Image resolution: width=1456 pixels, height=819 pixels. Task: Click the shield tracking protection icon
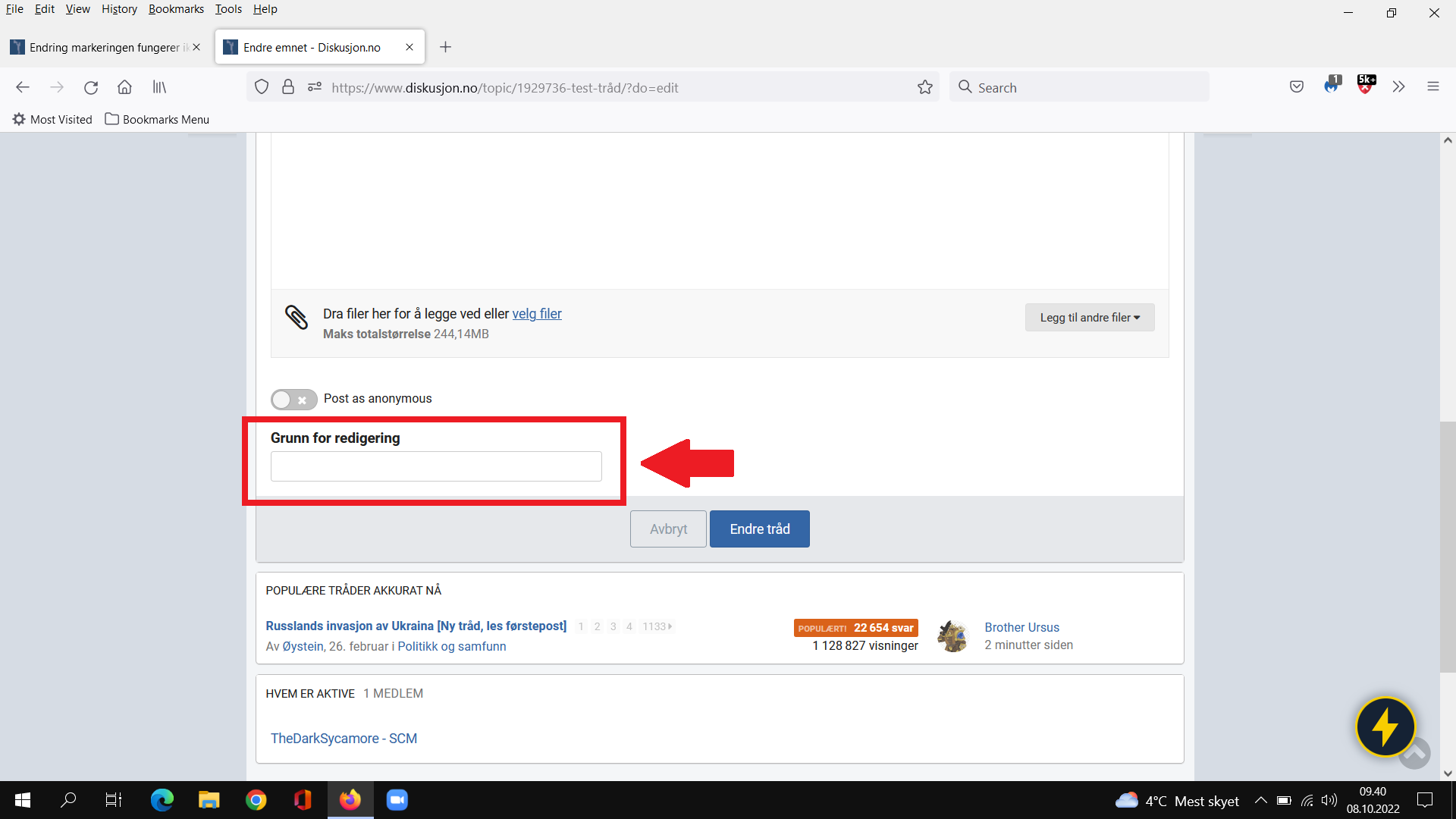262,87
